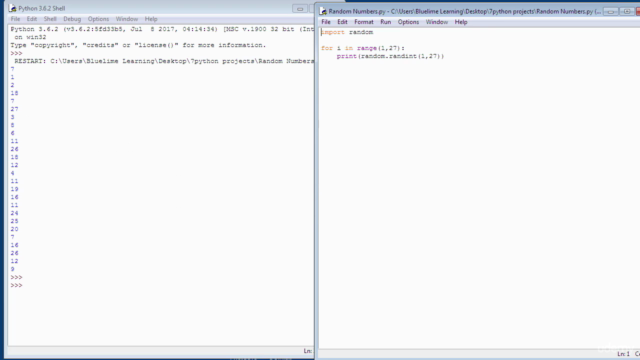Click output number 1 in the Shell
The image size is (640, 360).
click(12, 77)
